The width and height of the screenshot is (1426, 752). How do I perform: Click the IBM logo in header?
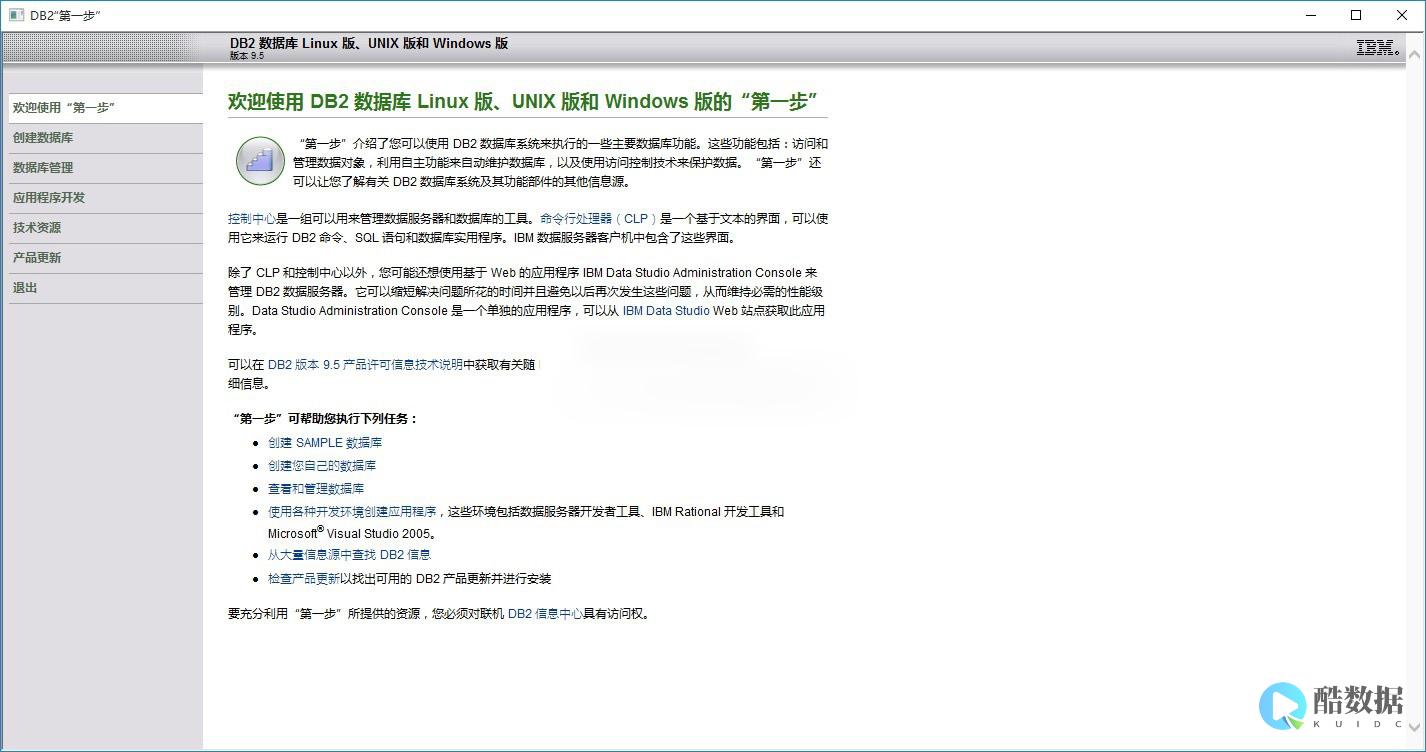click(x=1378, y=48)
